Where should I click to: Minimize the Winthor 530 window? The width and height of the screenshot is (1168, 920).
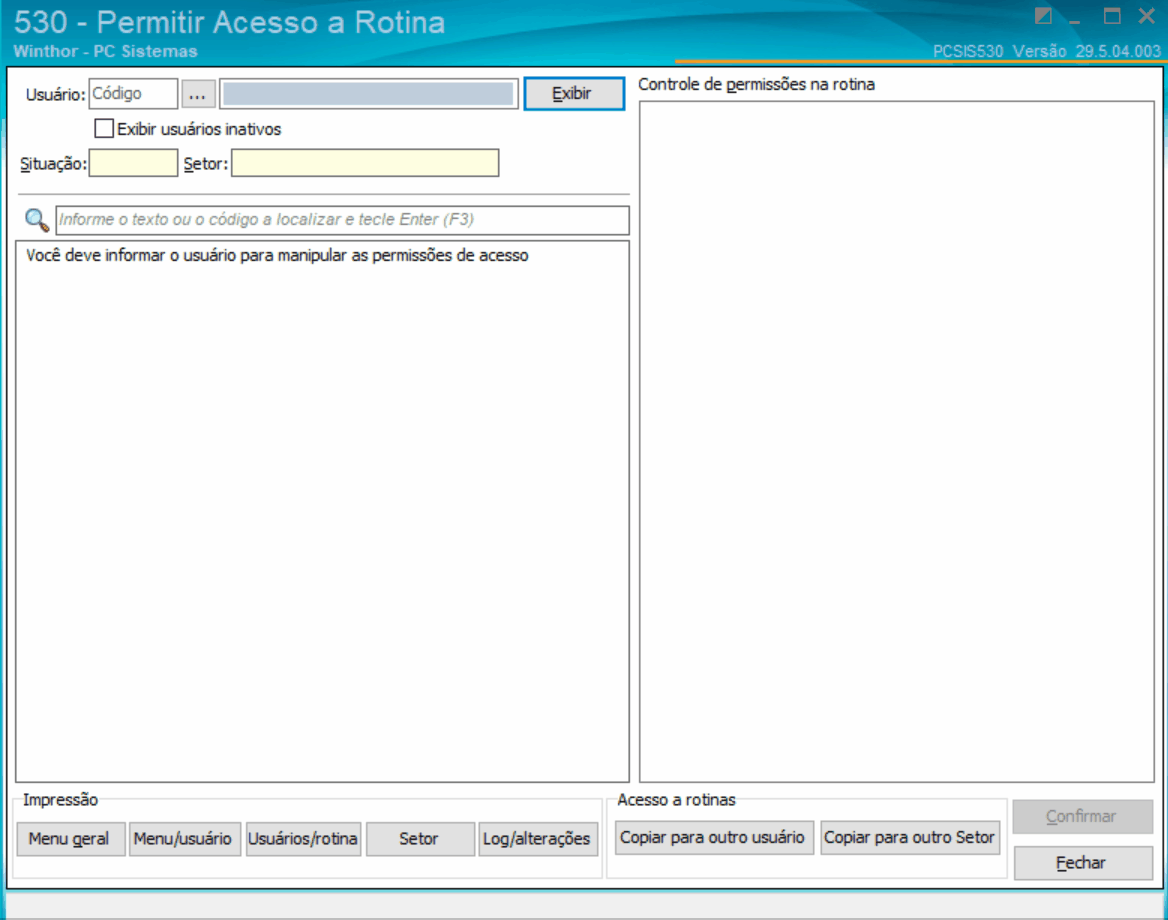[1074, 18]
